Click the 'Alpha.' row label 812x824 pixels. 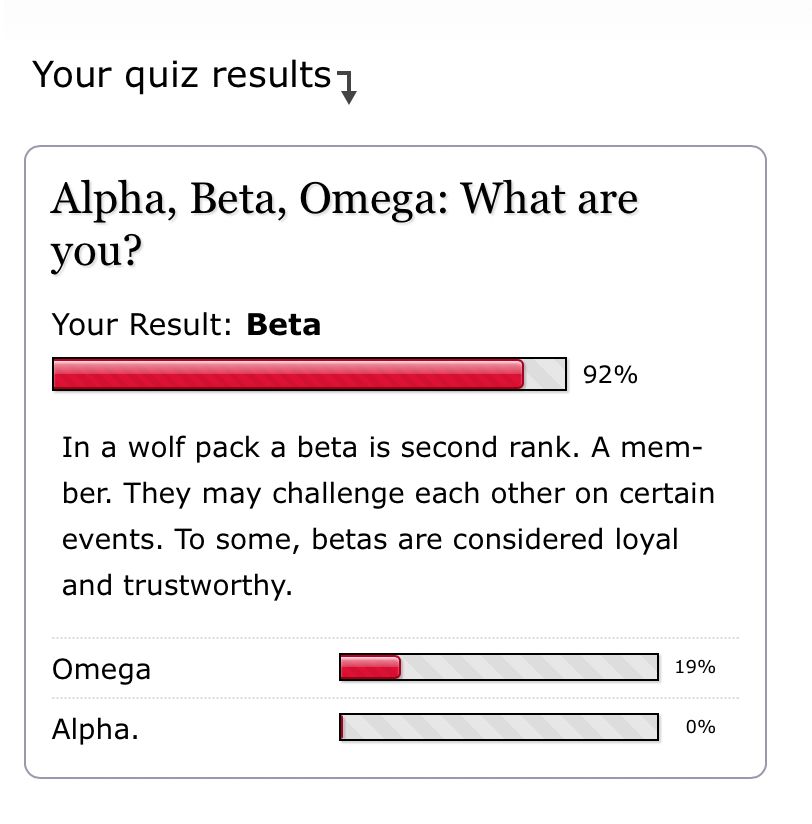95,729
